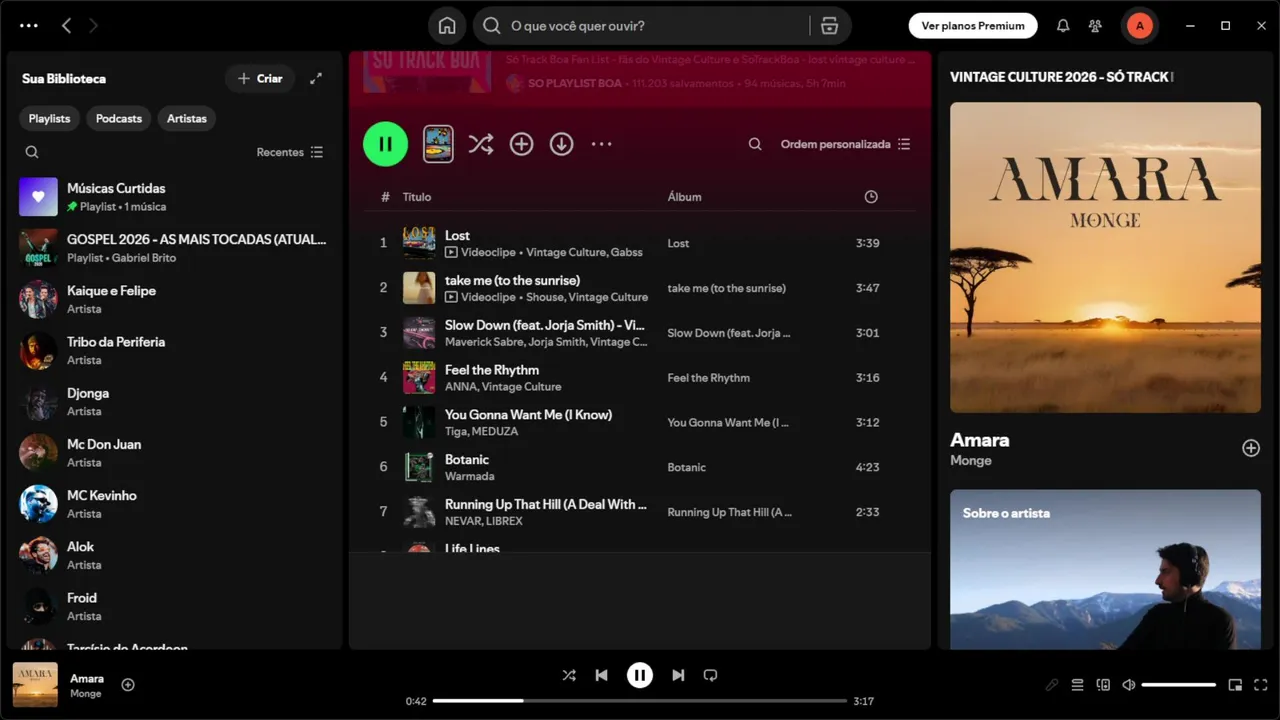Open the friends activity icon
The image size is (1280, 720).
[x=1095, y=26]
